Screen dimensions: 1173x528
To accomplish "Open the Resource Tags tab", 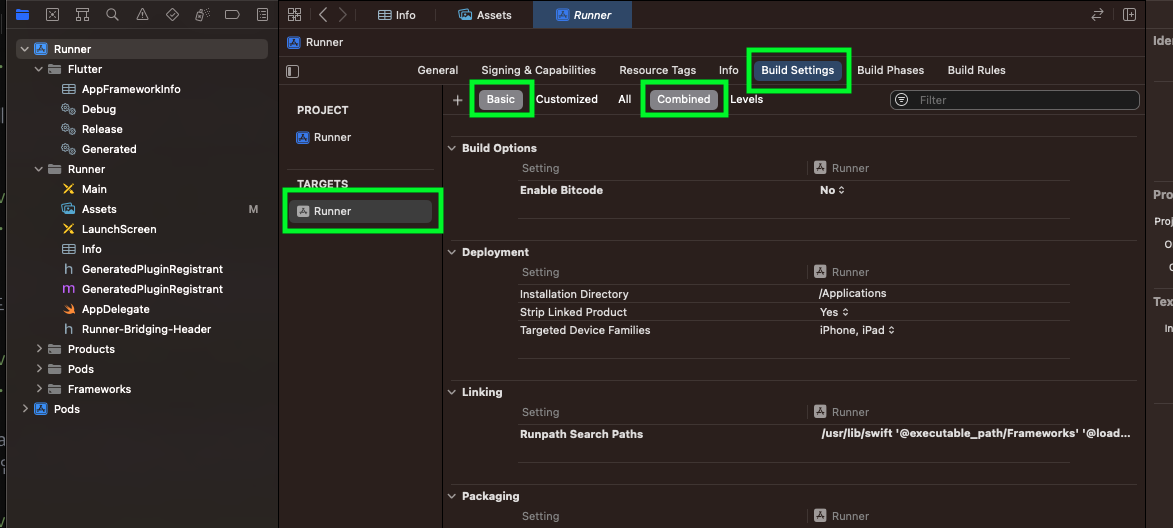I will click(x=658, y=70).
